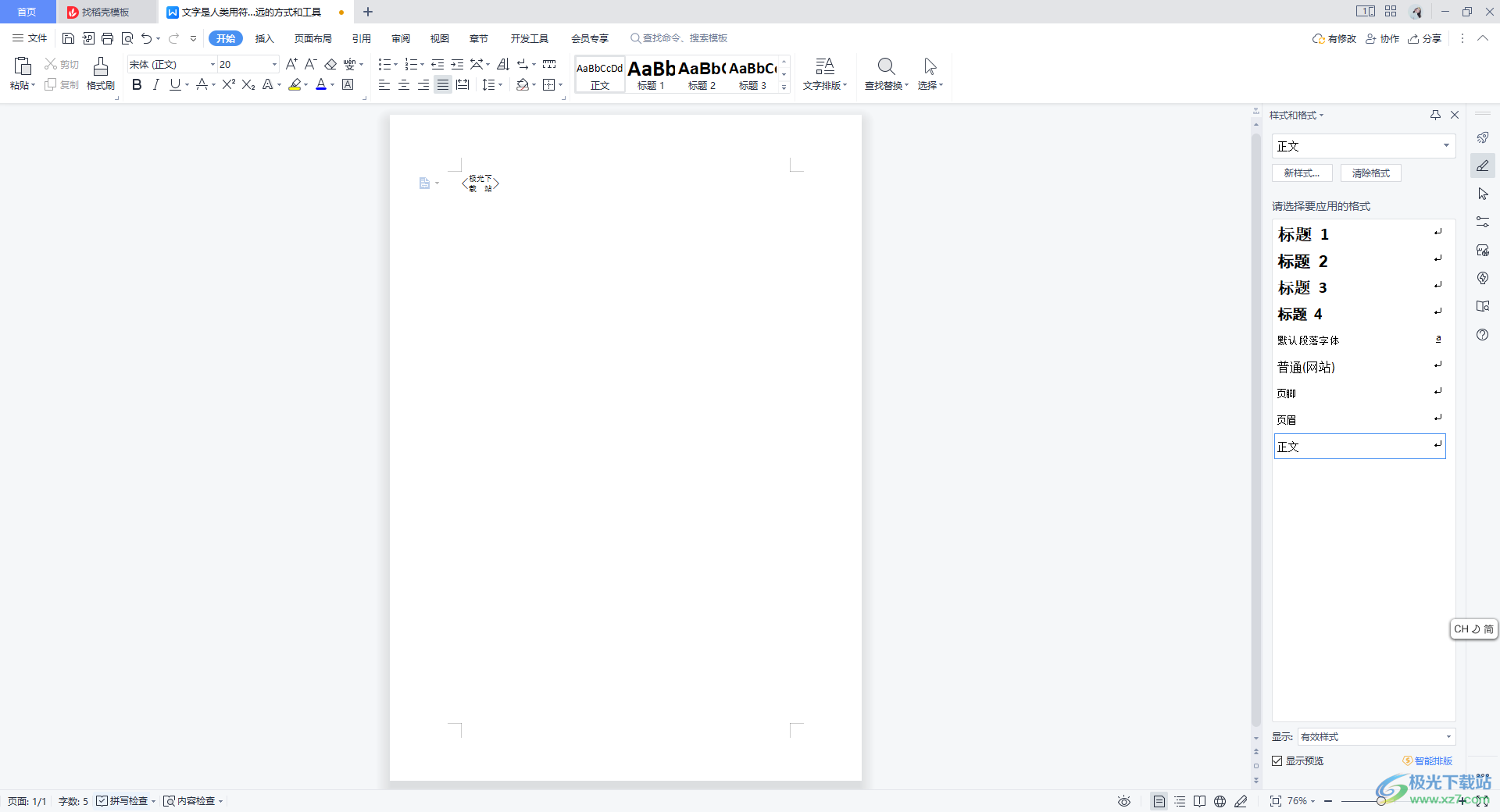Click the Sort icon (A-Z)
This screenshot has height=812, width=1500.
point(503,64)
